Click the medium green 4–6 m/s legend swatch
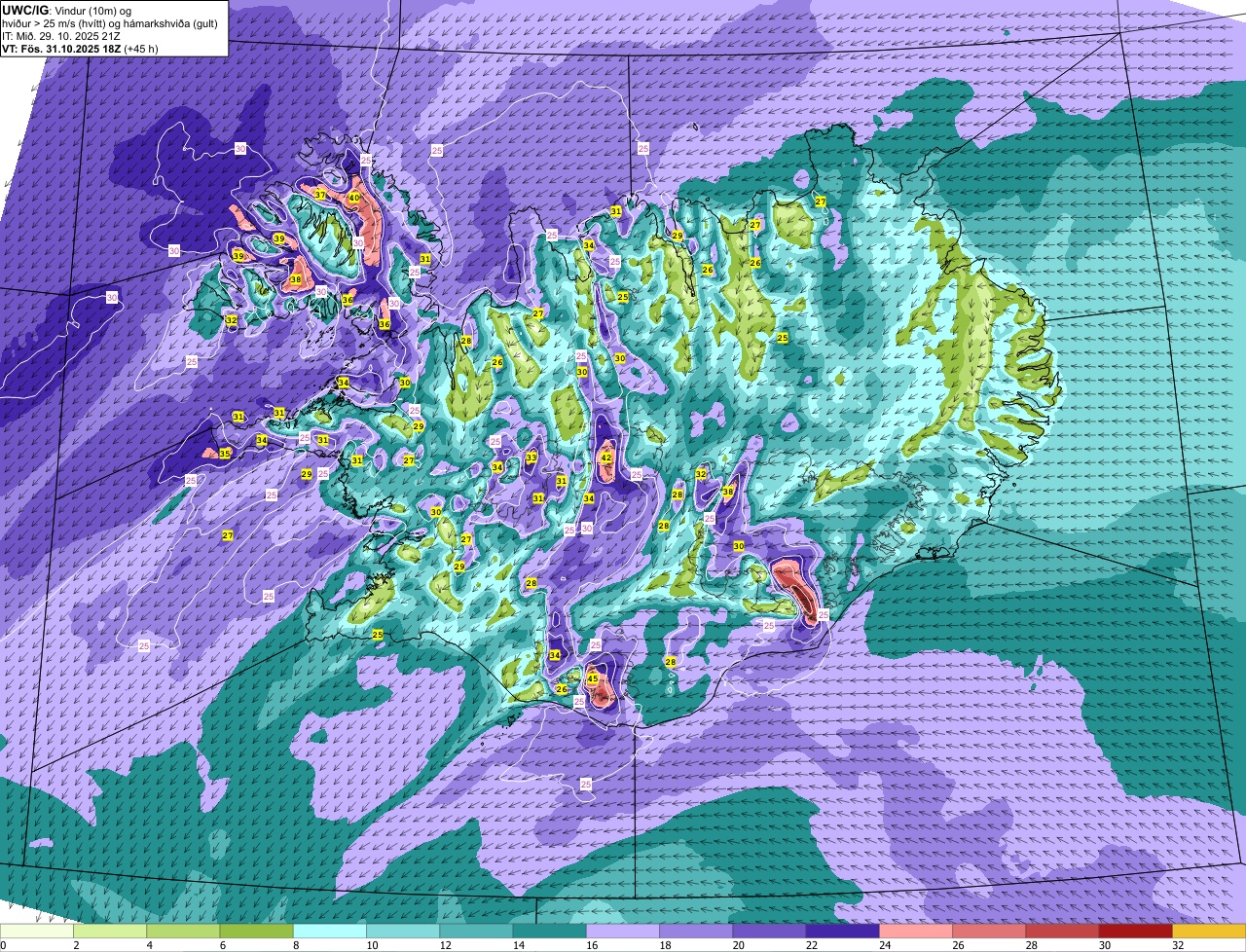The image size is (1246, 952). pyautogui.click(x=183, y=931)
